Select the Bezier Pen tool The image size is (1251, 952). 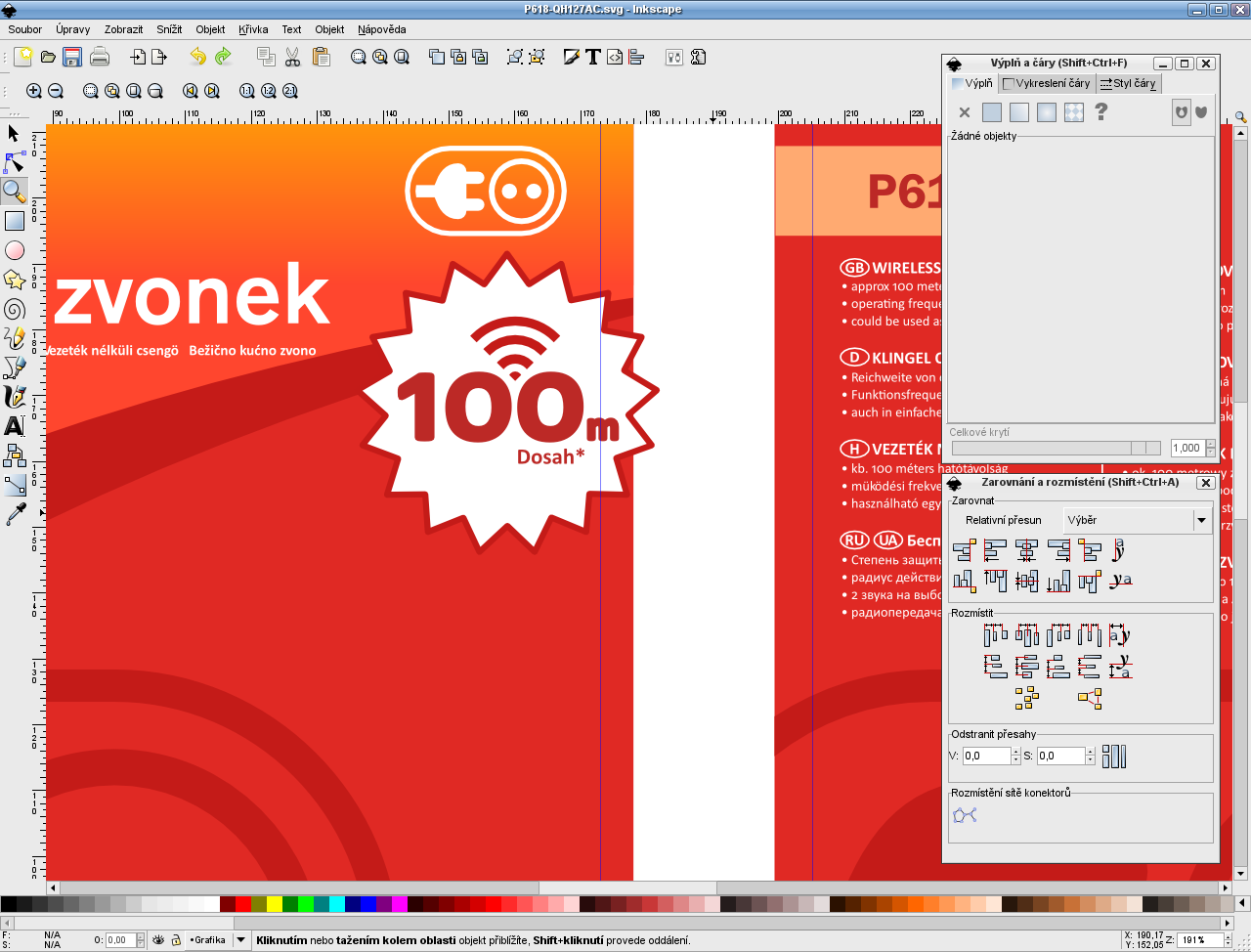coord(14,368)
